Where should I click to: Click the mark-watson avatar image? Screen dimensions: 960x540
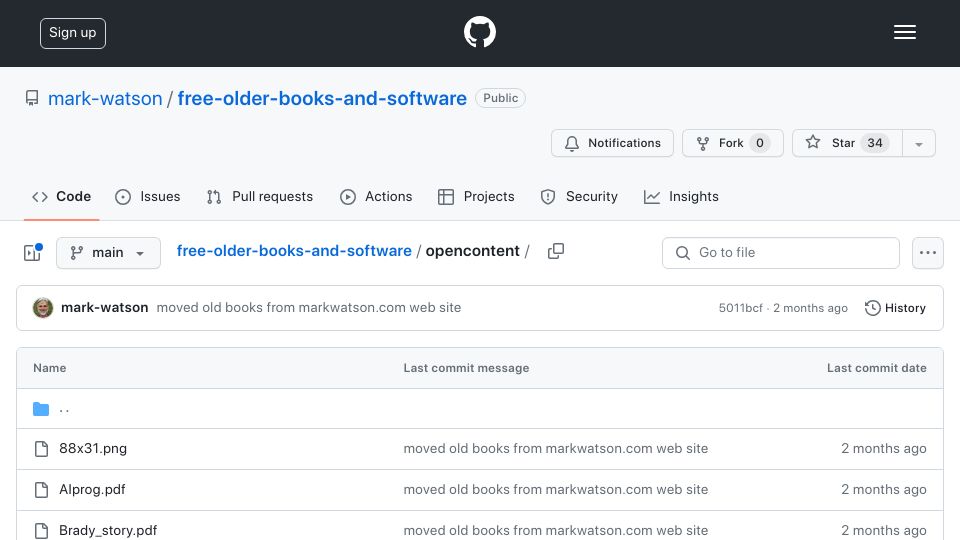pos(43,307)
